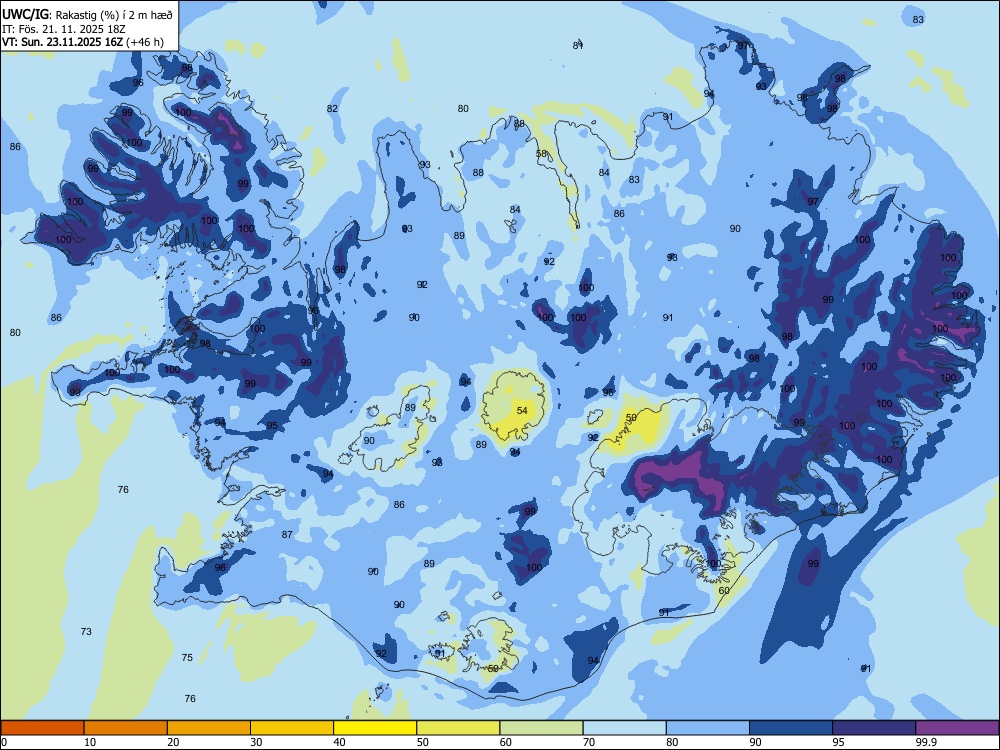Click the '99.9' tick label on legend
This screenshot has width=1000, height=750.
(x=926, y=742)
